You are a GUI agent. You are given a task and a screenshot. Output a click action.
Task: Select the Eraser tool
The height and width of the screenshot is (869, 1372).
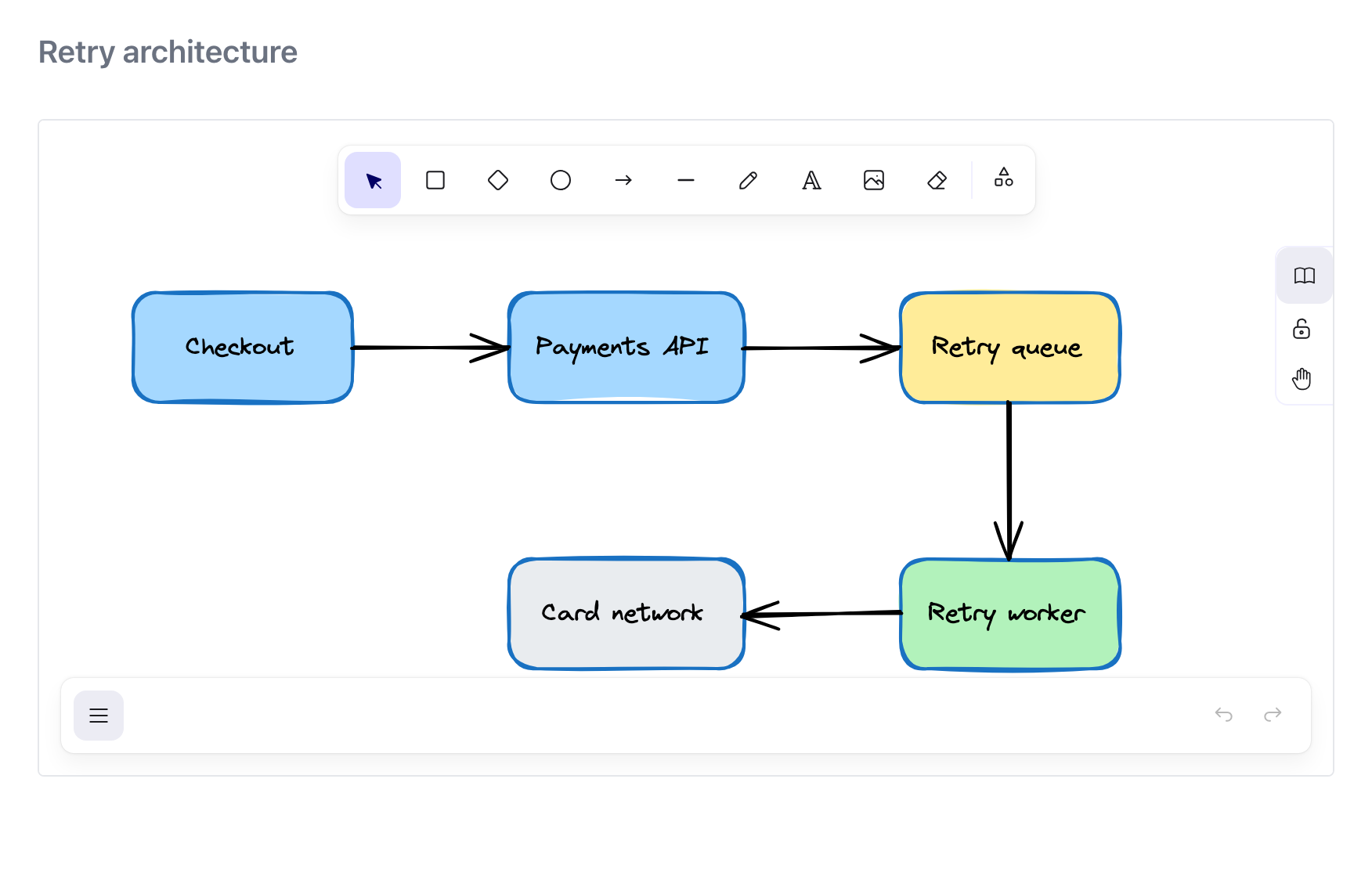click(x=937, y=180)
